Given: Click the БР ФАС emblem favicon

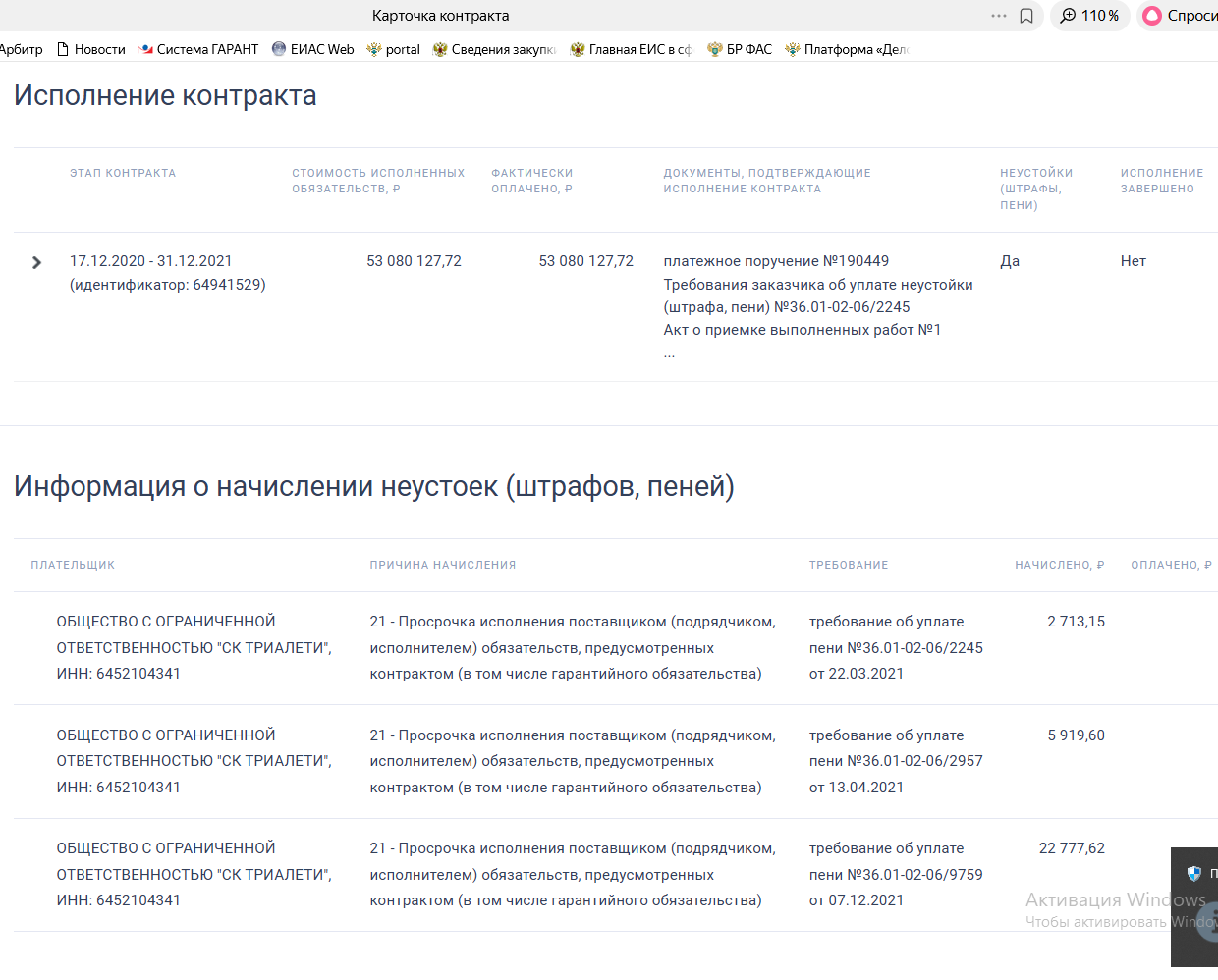Looking at the screenshot, I should pos(714,49).
